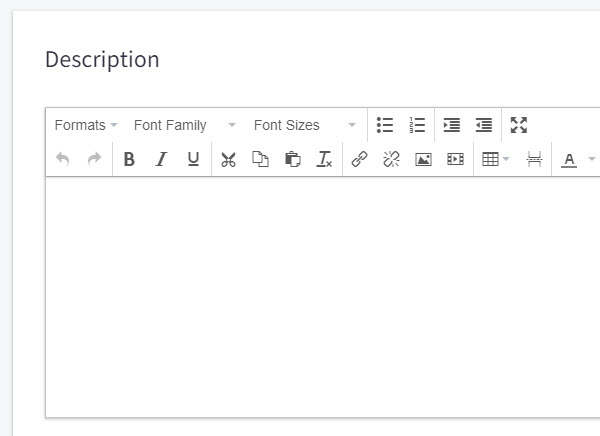Open the Font Family dropdown
This screenshot has height=436, width=600.
184,125
